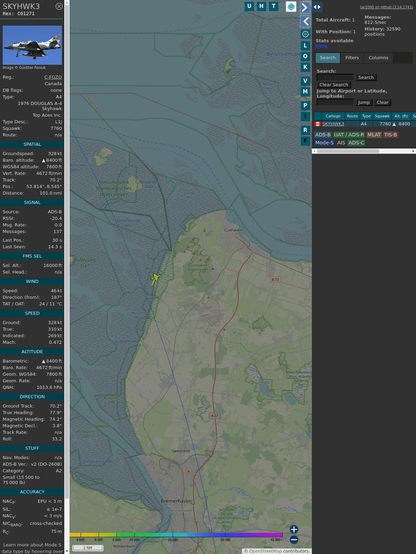Switch to the Columns tab
Image resolution: width=416 pixels, height=554 pixels.
pos(379,58)
